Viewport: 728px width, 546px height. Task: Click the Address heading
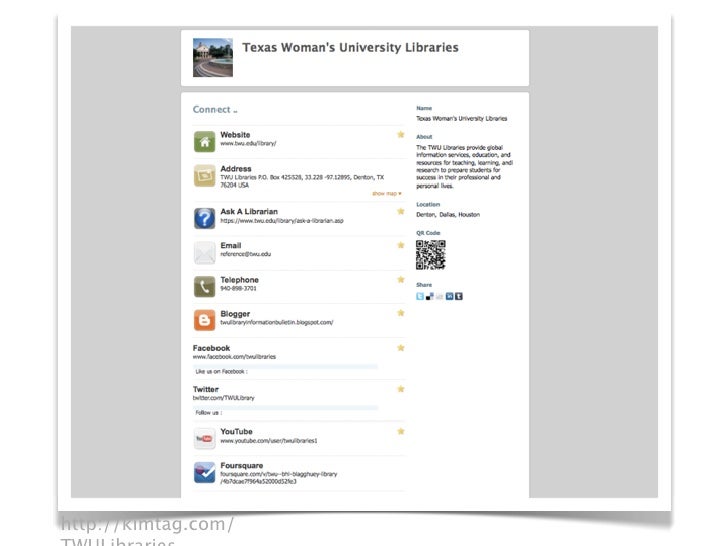pos(236,169)
